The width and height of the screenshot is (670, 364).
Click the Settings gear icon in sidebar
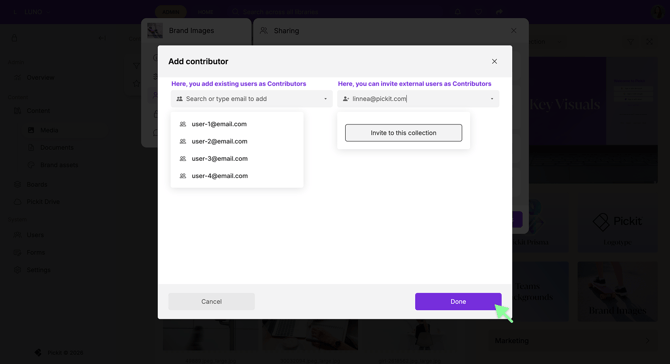coord(18,270)
